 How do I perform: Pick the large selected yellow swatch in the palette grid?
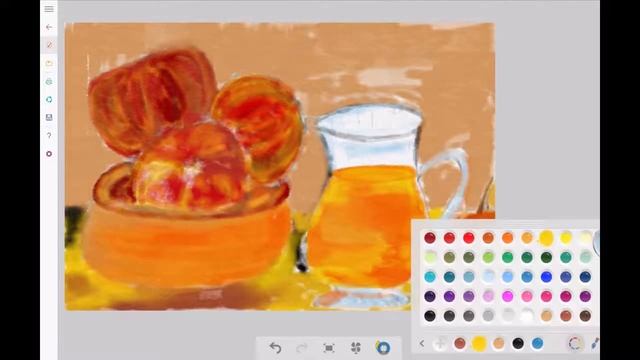coord(547,238)
